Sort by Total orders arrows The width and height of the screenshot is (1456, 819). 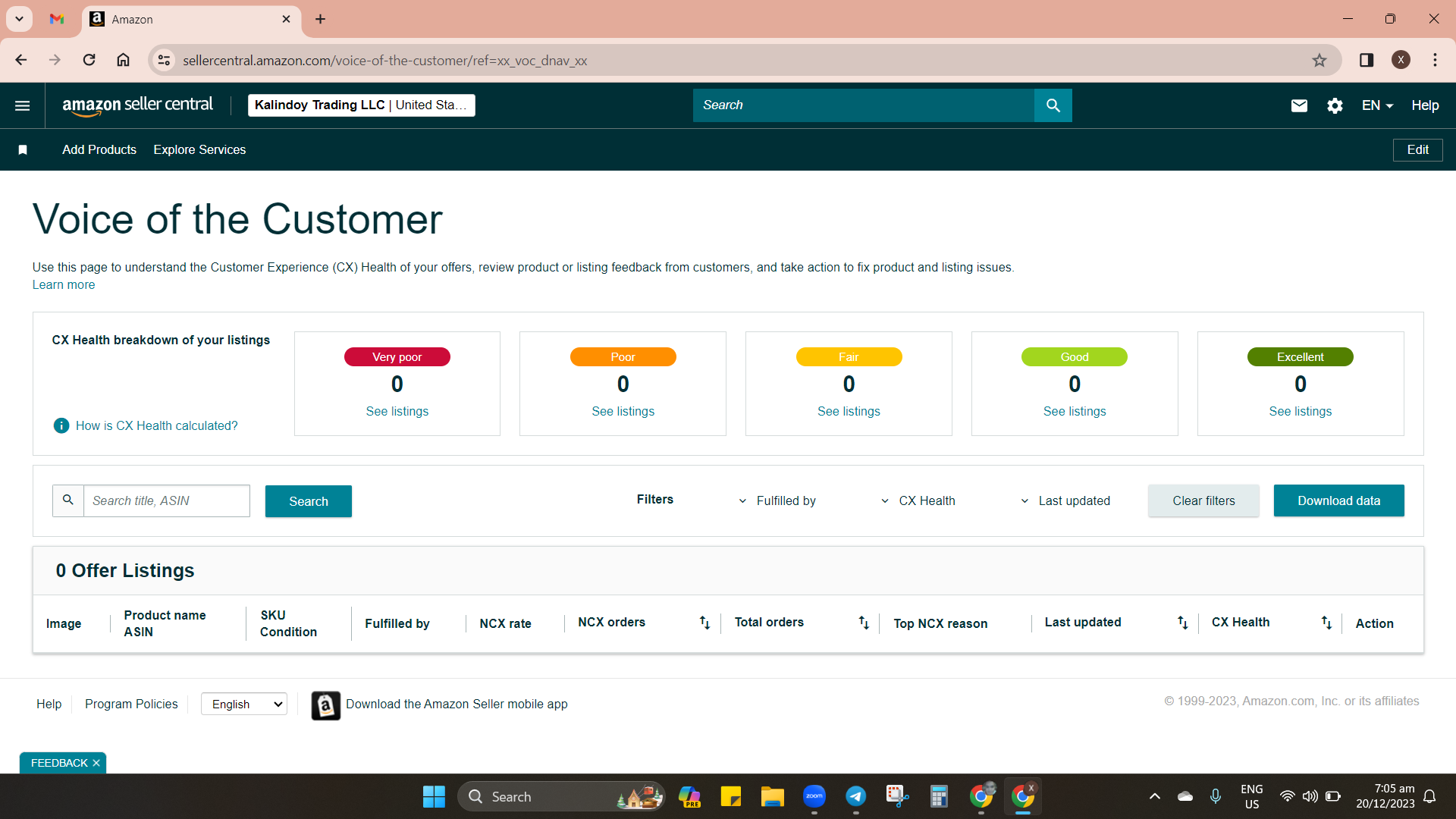[864, 623]
